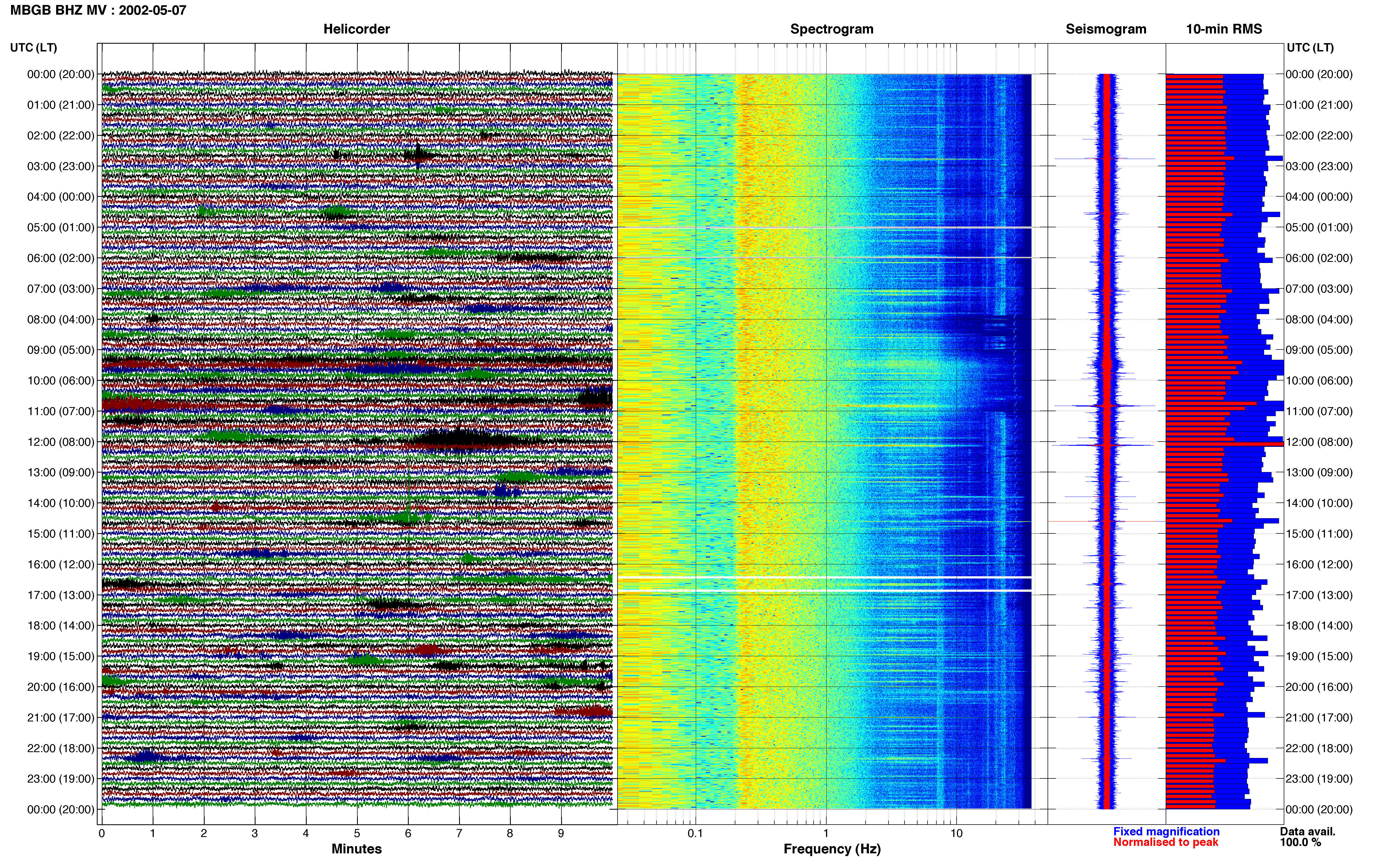
Task: Click the minute 5 tick label
Action: [357, 833]
